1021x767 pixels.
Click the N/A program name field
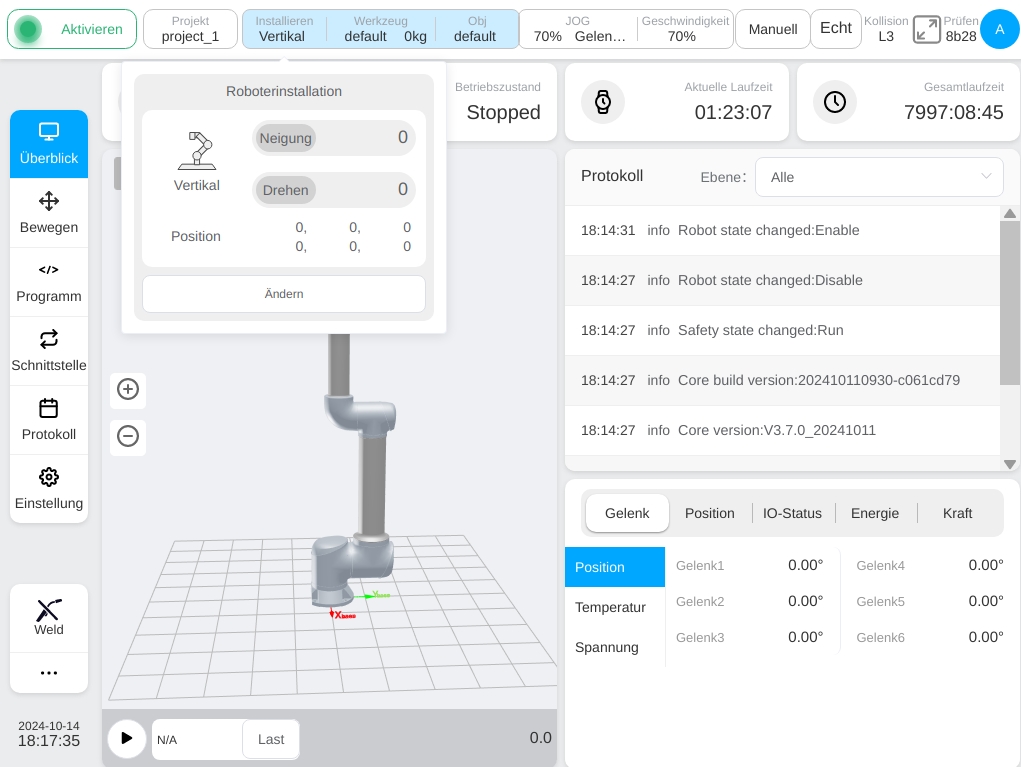coord(197,740)
